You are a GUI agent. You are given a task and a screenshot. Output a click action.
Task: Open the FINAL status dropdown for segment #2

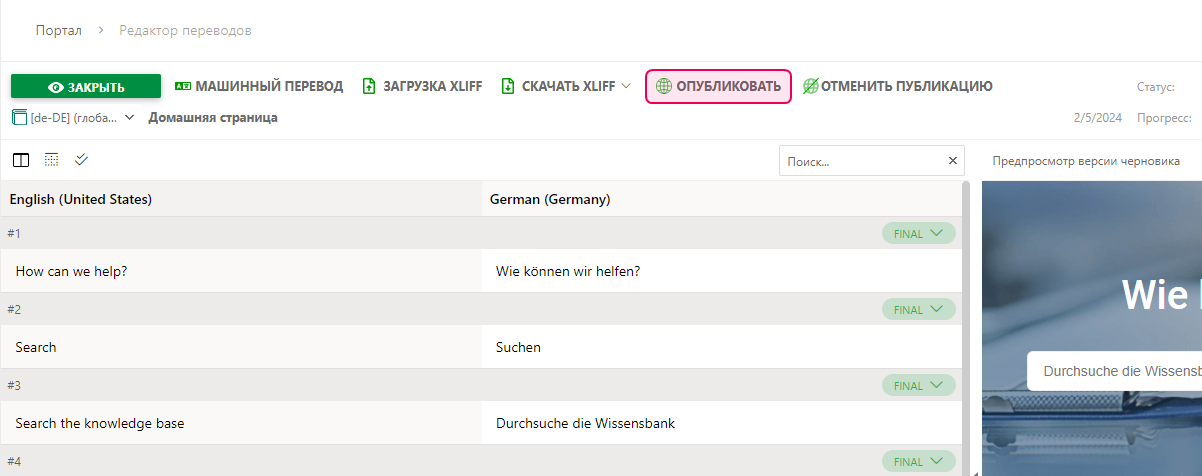pos(918,310)
